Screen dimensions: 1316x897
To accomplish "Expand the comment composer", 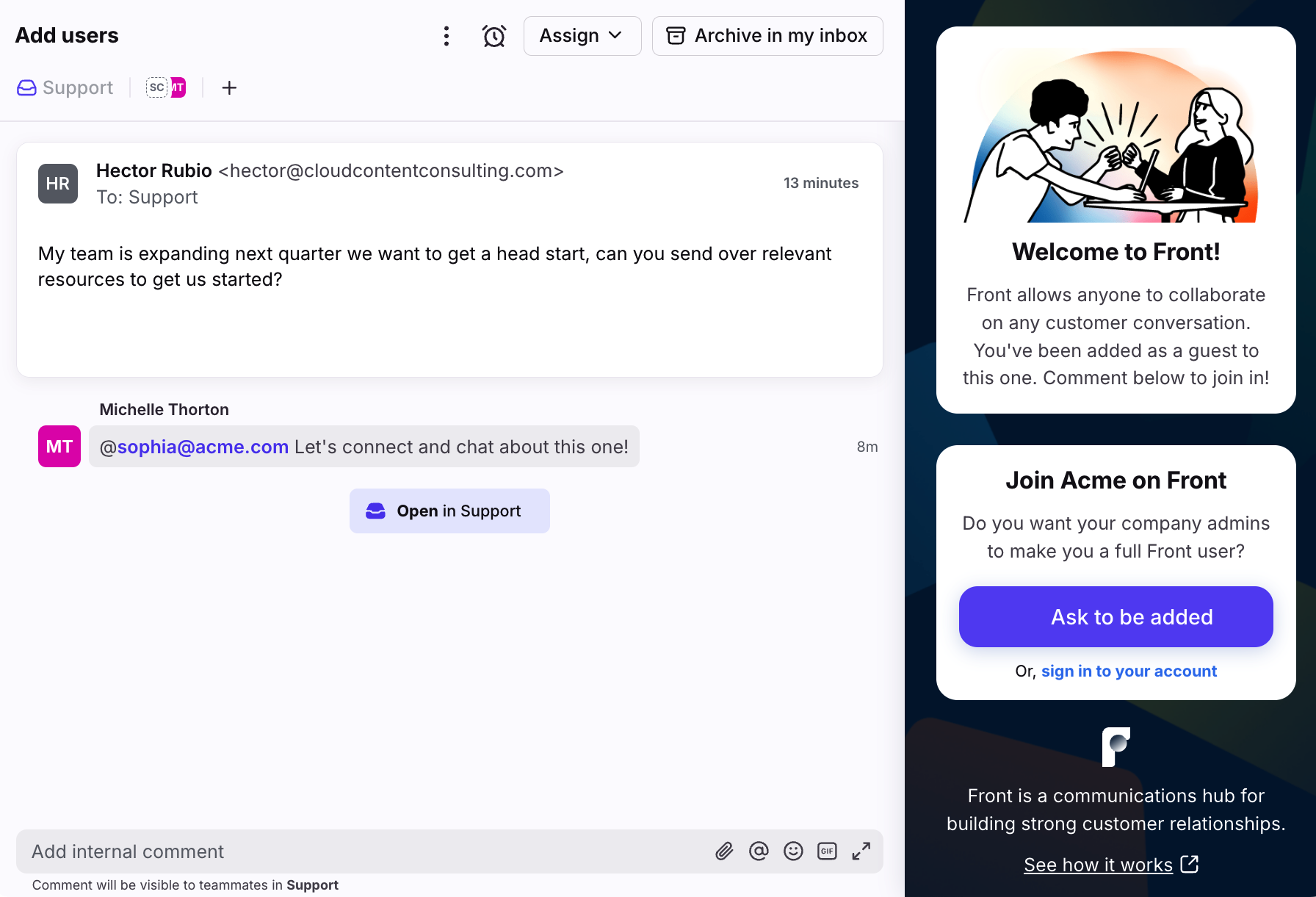I will coord(861,851).
